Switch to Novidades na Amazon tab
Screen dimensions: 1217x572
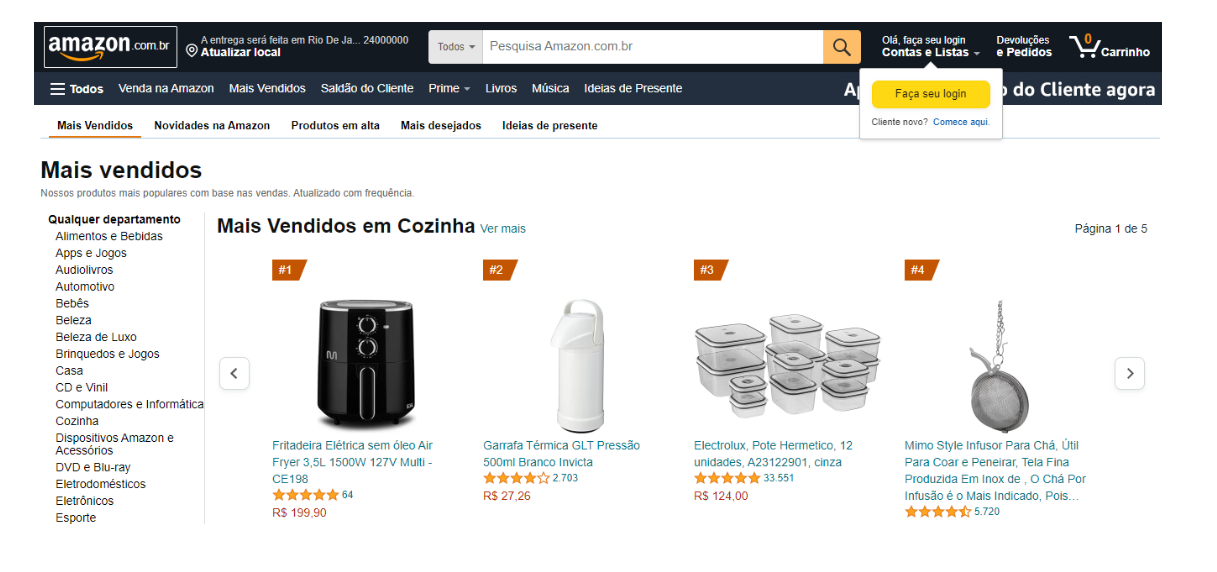tap(212, 126)
